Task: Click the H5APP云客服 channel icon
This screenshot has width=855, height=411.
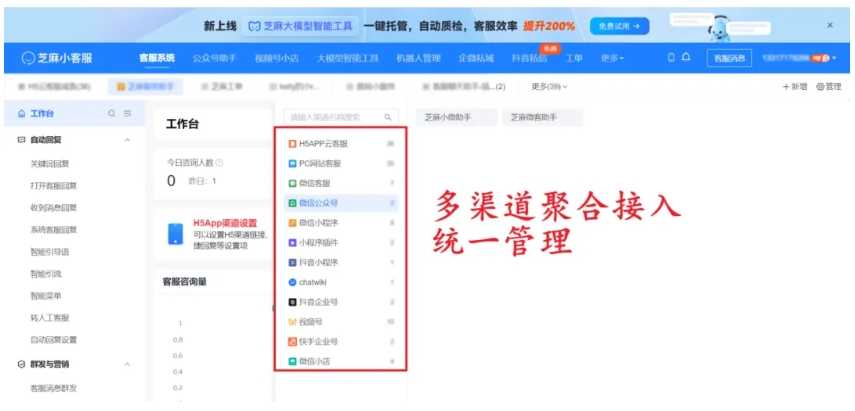Action: coord(292,144)
